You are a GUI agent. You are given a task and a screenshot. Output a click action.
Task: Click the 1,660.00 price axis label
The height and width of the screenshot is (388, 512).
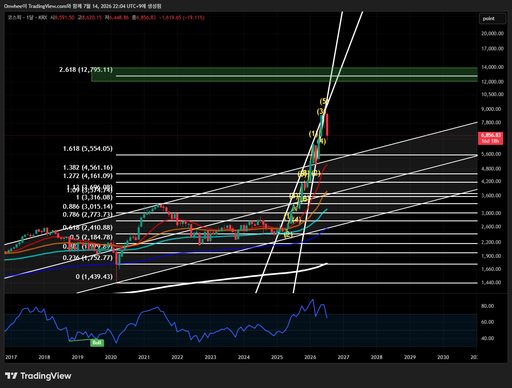(491, 269)
